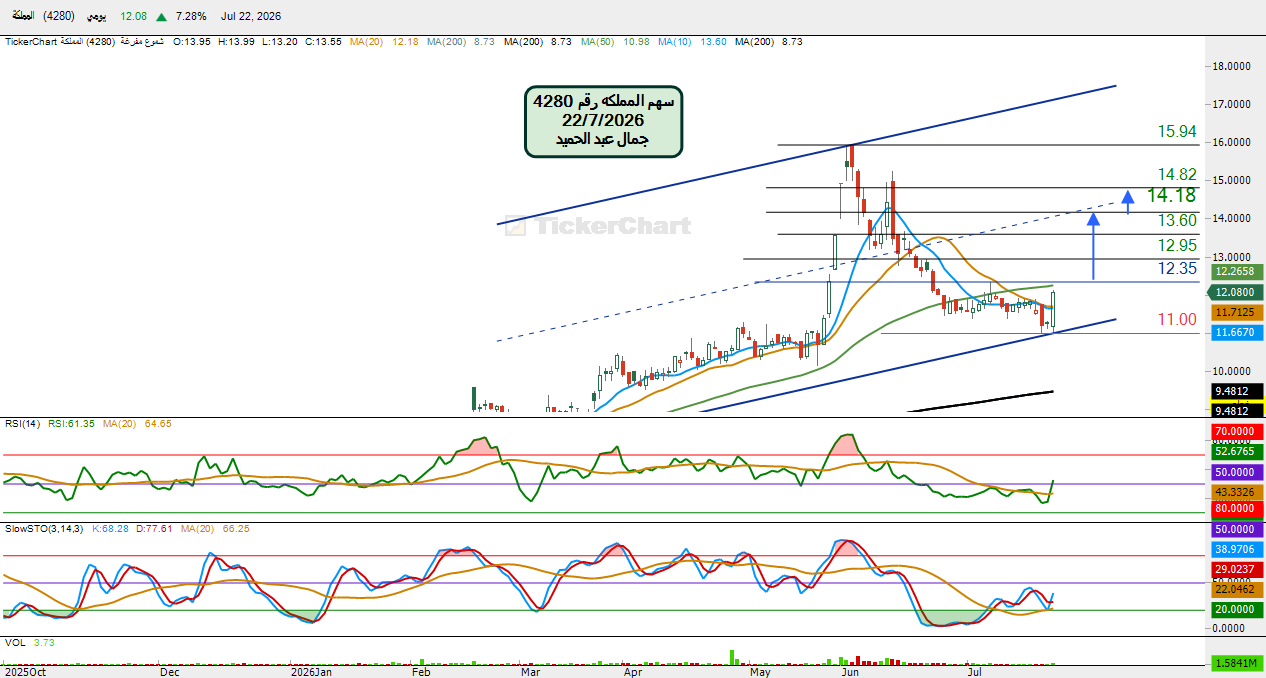Open the SlowSTO(3,14,3) panel label
Image resolution: width=1266 pixels, height=678 pixels.
click(45, 528)
